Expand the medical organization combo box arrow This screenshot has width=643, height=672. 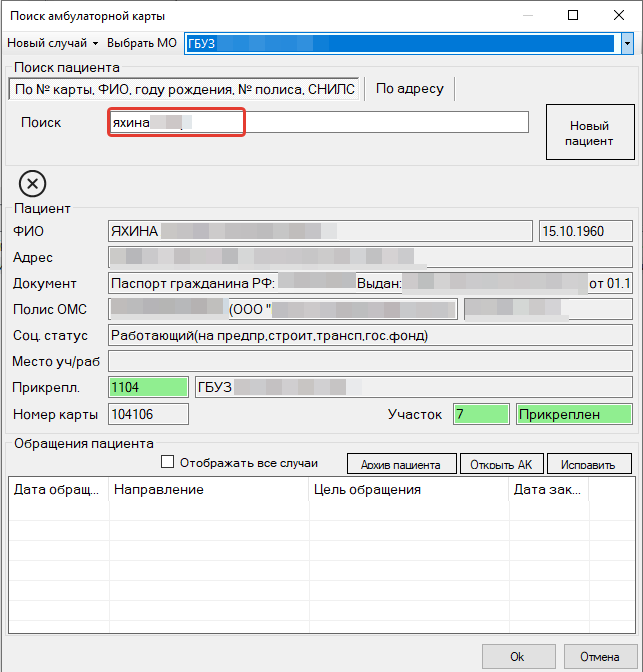coord(626,44)
